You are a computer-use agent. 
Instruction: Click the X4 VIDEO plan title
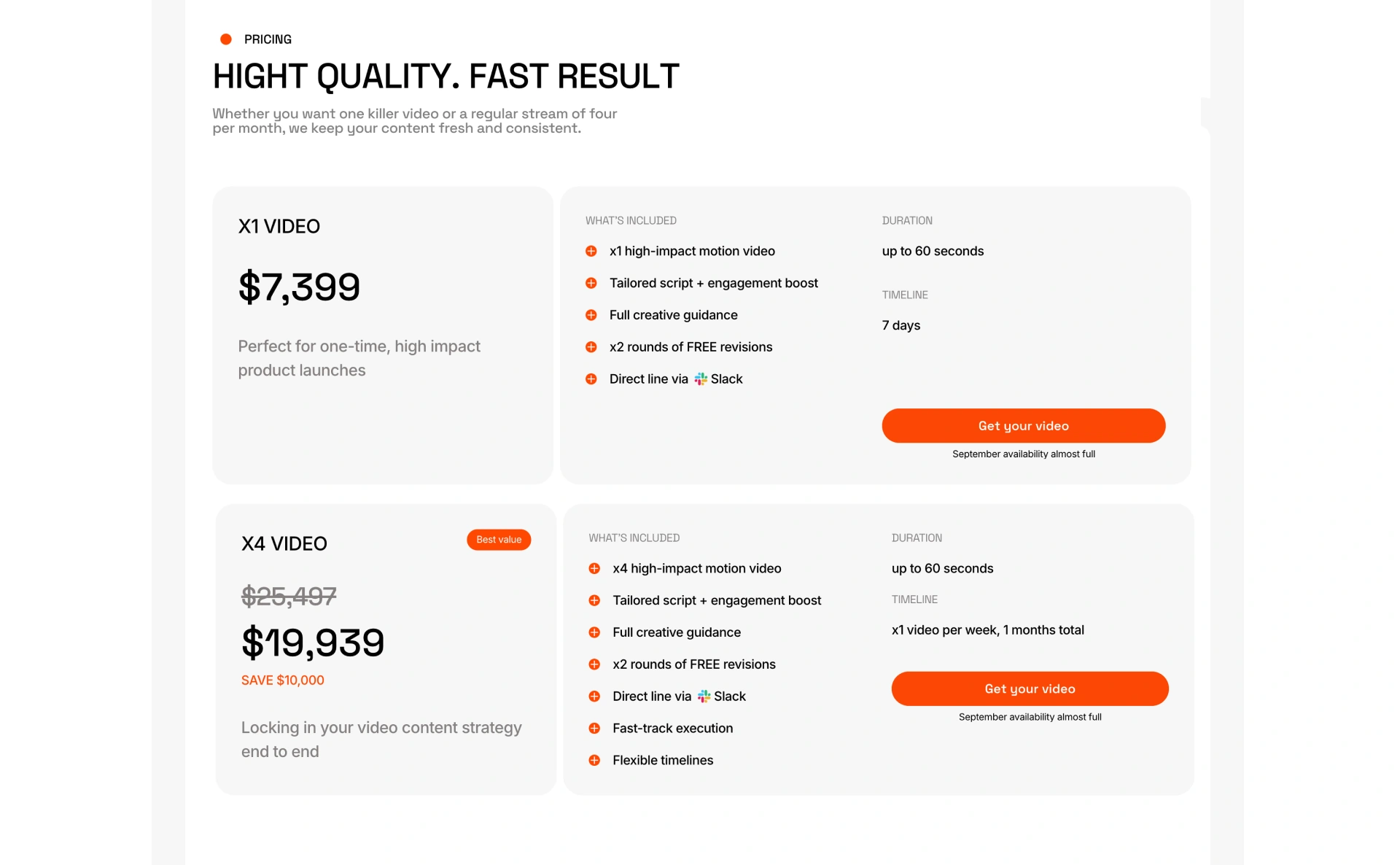click(284, 544)
